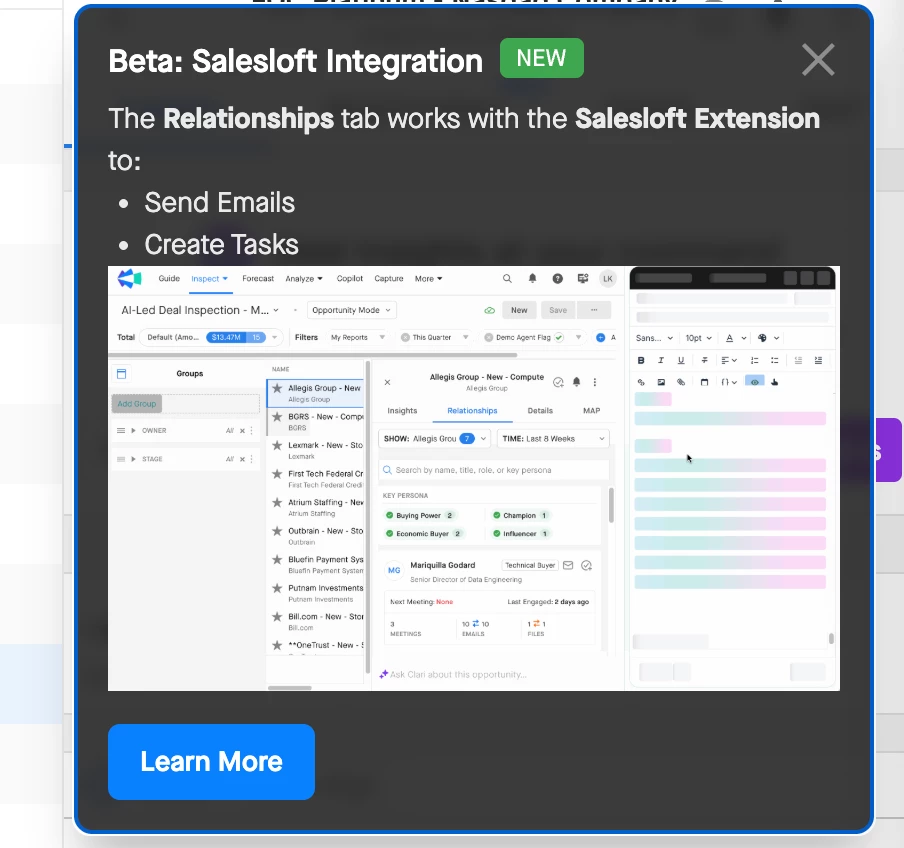This screenshot has height=848, width=904.
Task: Open the three-dot menu in opportunity panel
Action: click(595, 382)
